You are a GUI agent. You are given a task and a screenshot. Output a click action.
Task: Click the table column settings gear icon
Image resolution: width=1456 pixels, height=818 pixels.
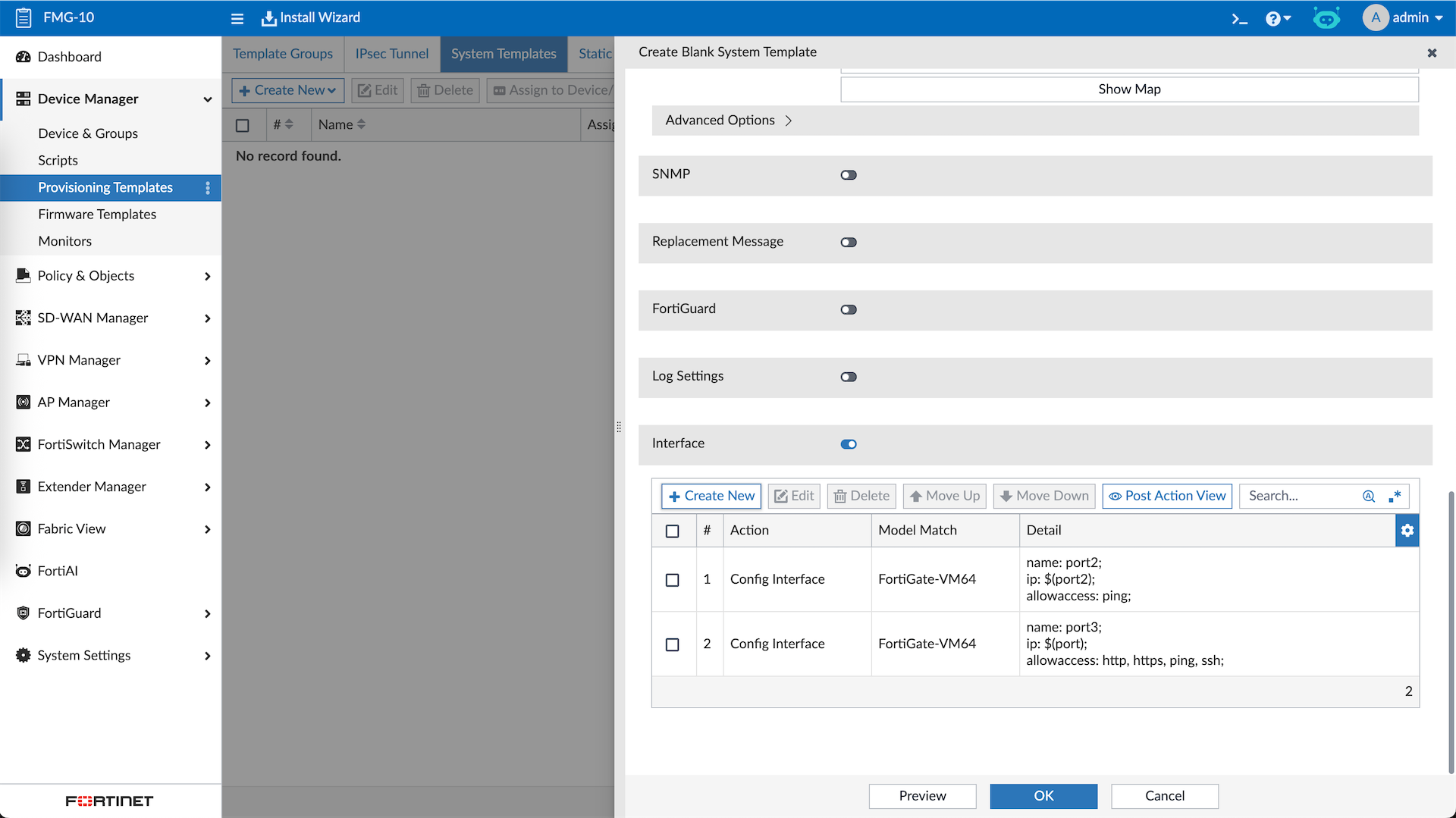point(1407,531)
